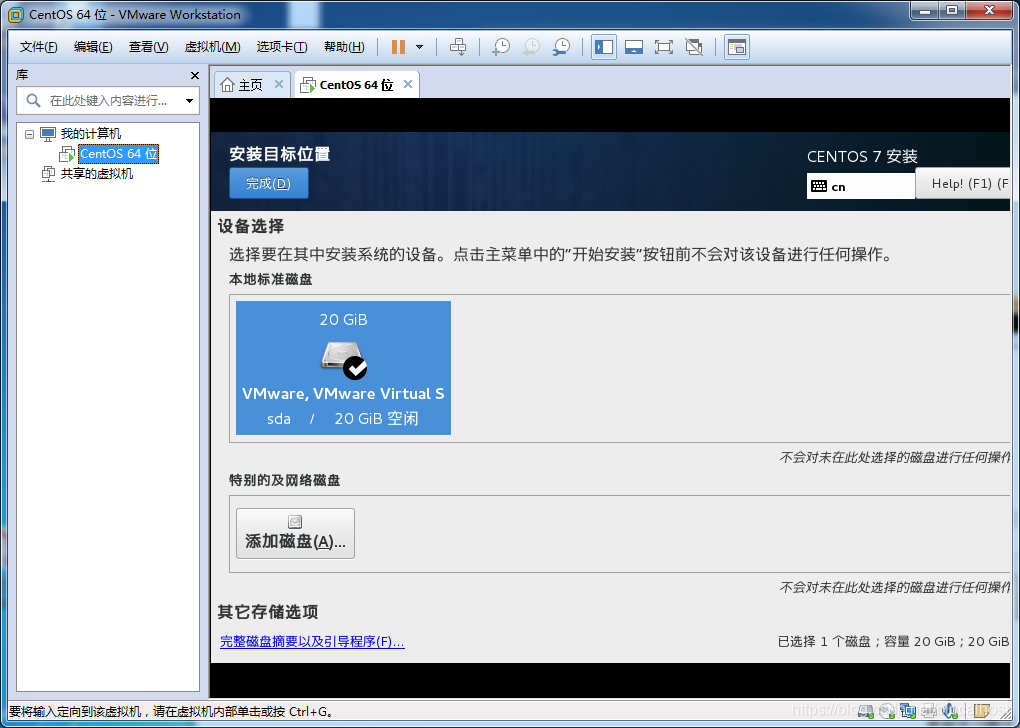
Task: Open the 选项卡(T) menu
Action: point(282,47)
